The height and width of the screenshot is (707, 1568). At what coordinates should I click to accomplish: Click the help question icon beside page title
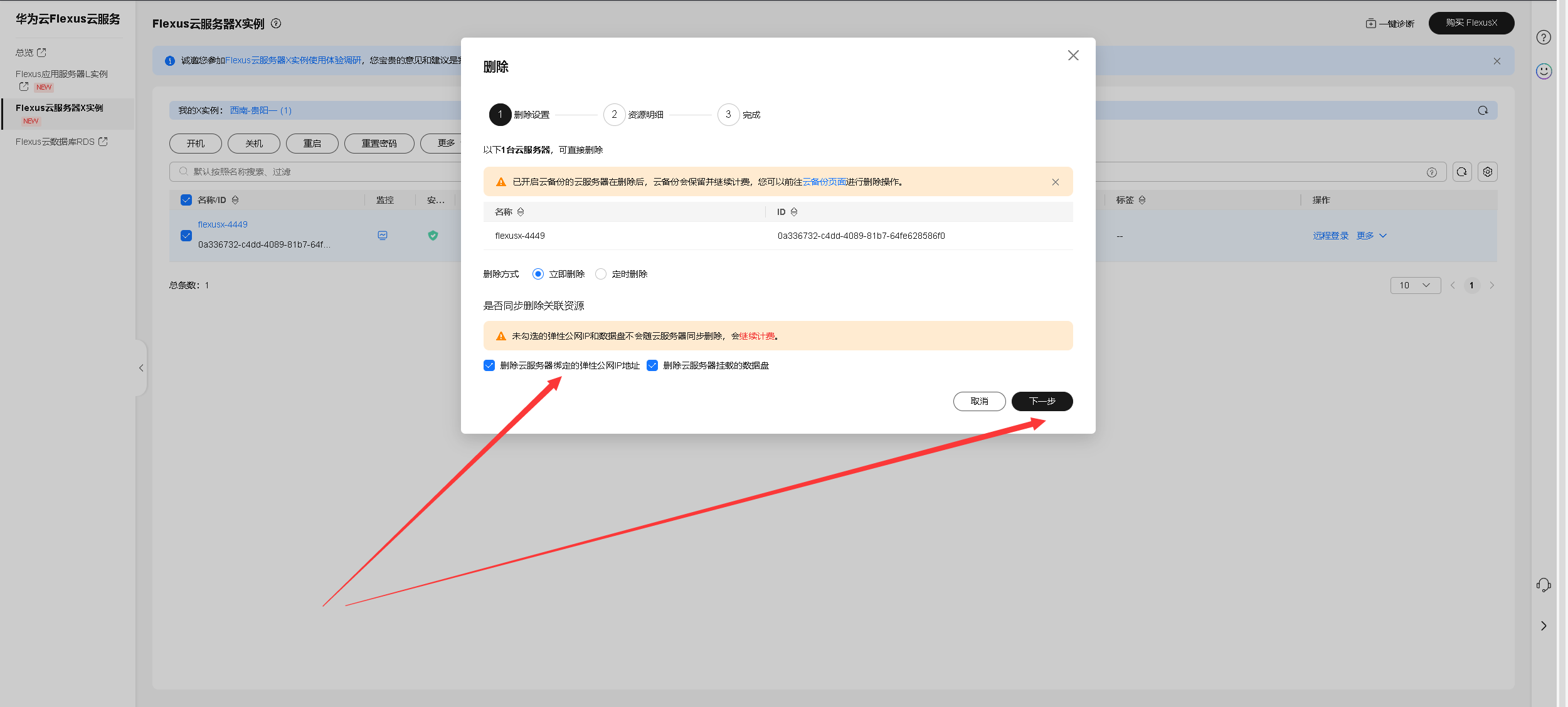tap(276, 23)
